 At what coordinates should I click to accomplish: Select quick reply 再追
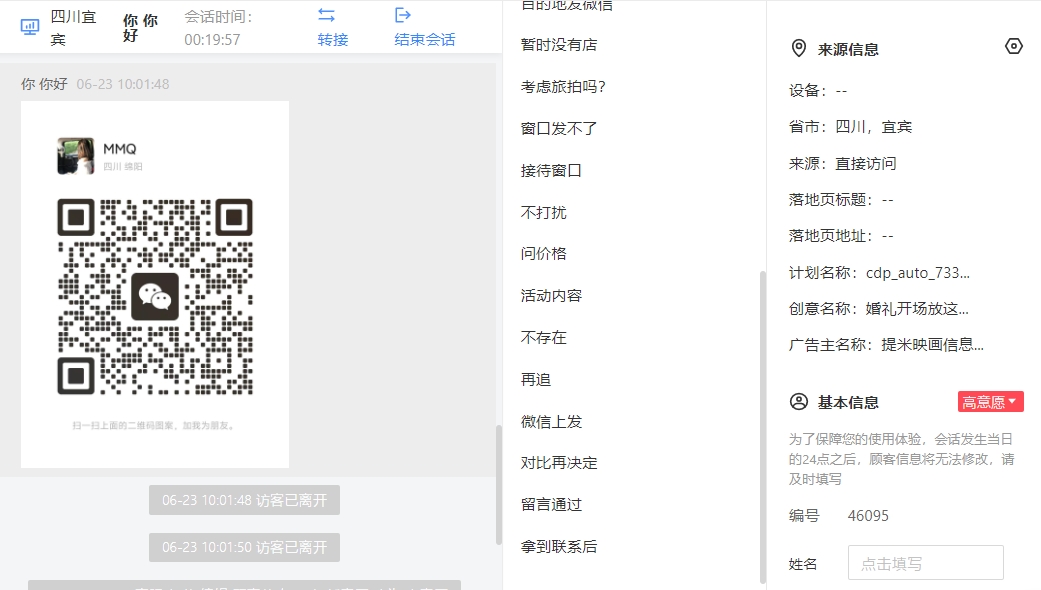(x=536, y=380)
